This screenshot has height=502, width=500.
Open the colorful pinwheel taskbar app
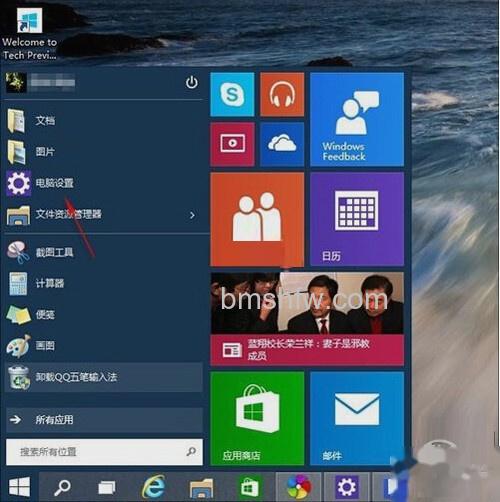click(299, 487)
